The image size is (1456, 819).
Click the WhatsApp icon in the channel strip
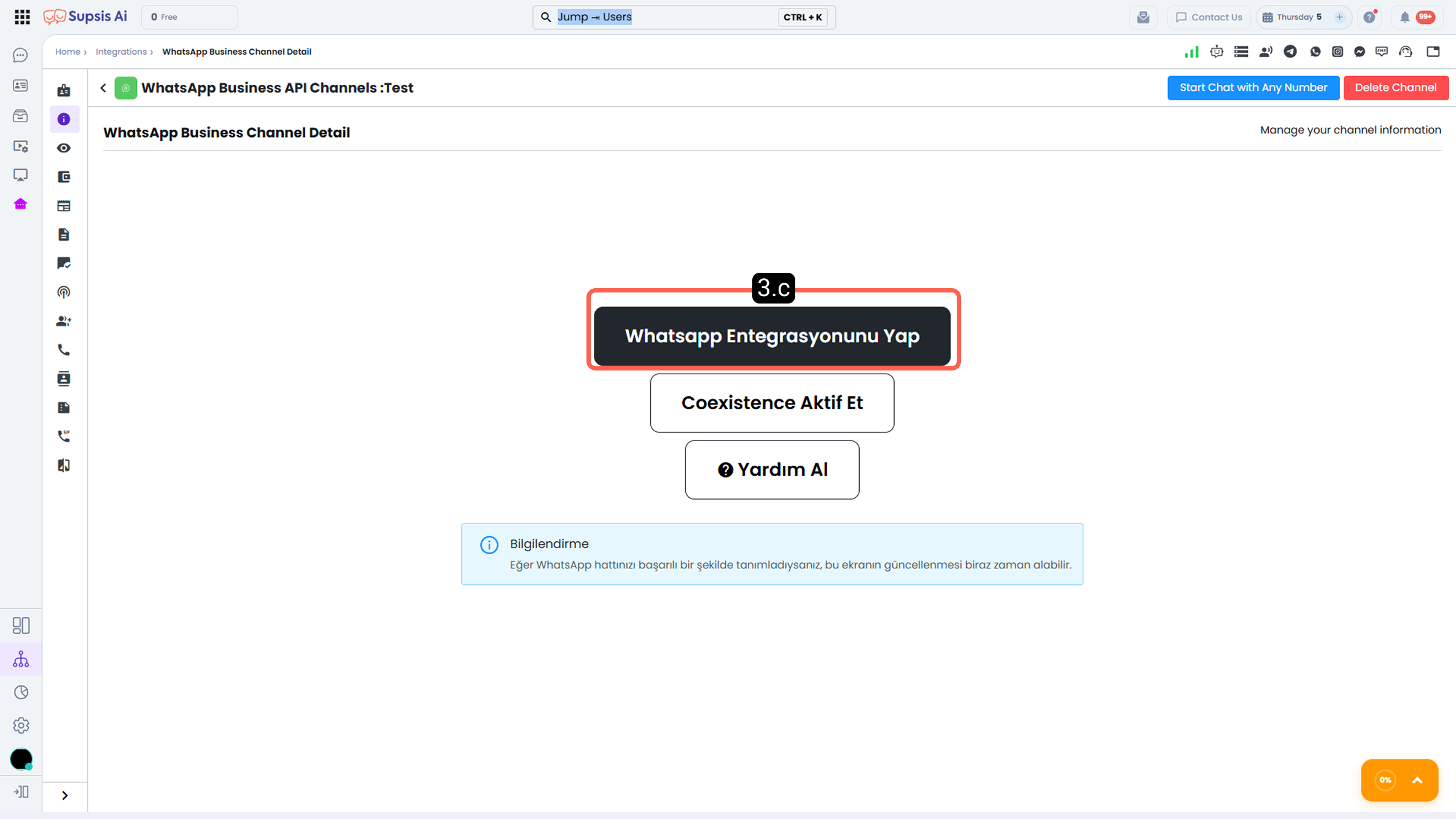(1315, 52)
